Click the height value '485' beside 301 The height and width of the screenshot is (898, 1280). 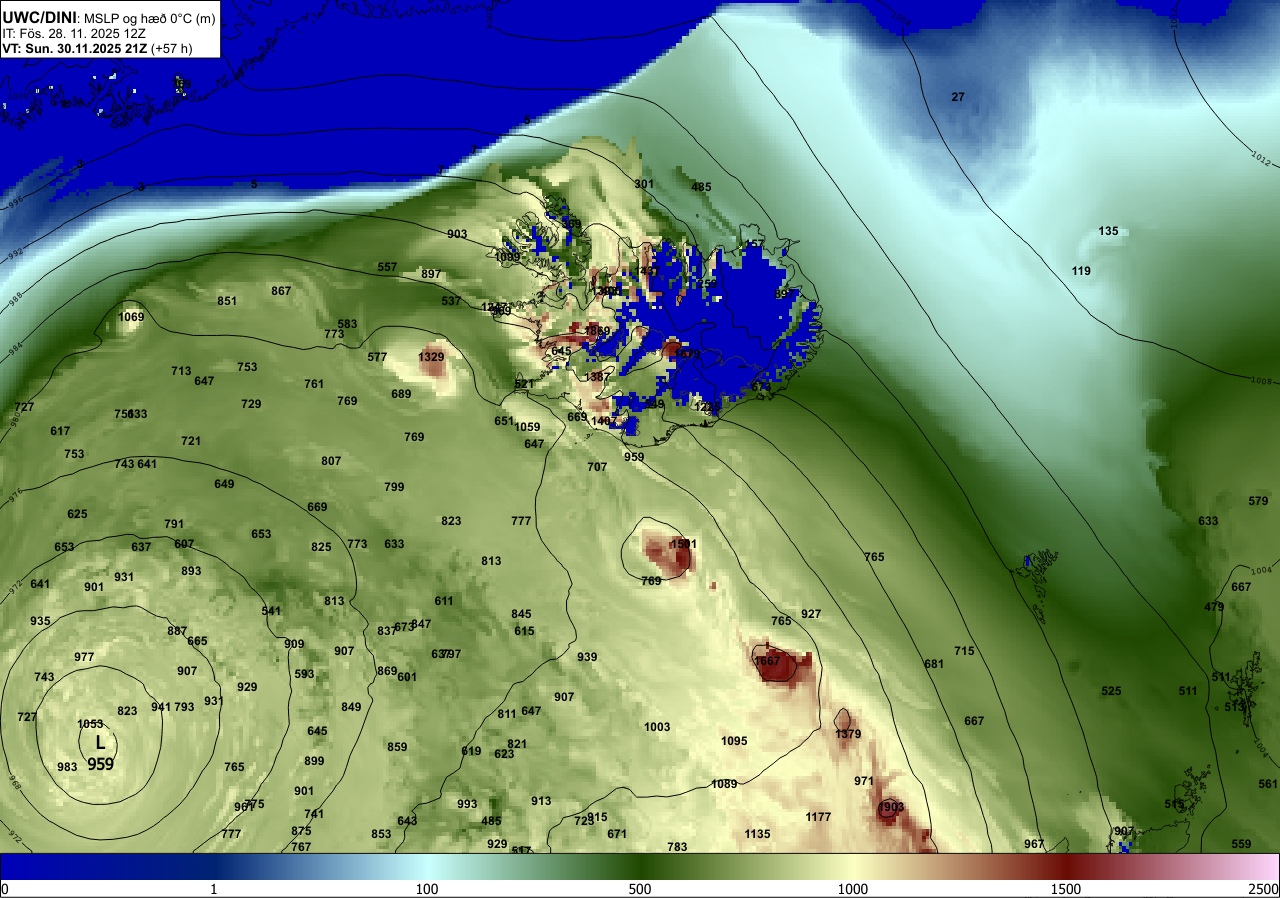[x=702, y=187]
